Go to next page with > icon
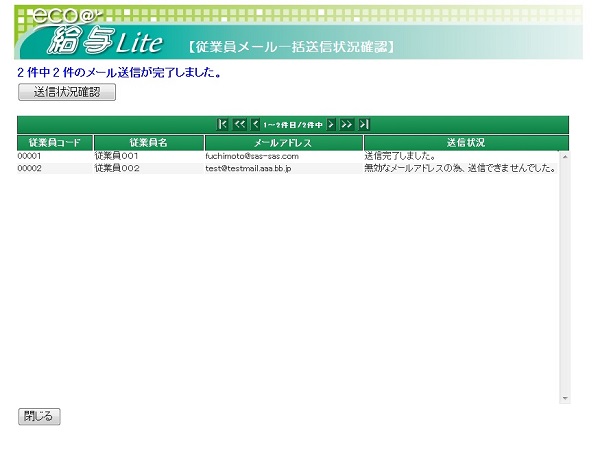This screenshot has height=454, width=600. [x=331, y=124]
